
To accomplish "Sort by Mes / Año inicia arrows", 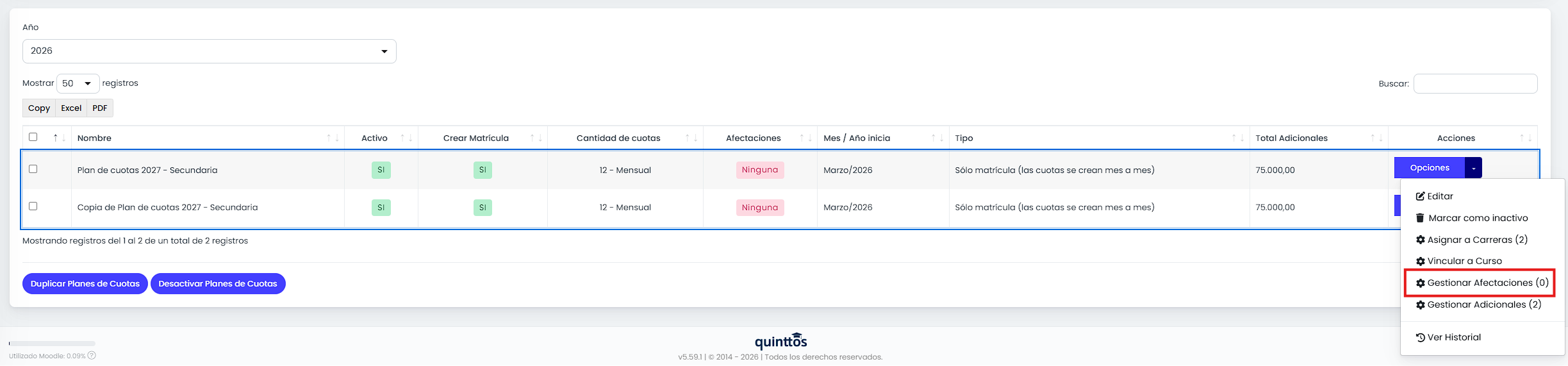I will pos(937,138).
